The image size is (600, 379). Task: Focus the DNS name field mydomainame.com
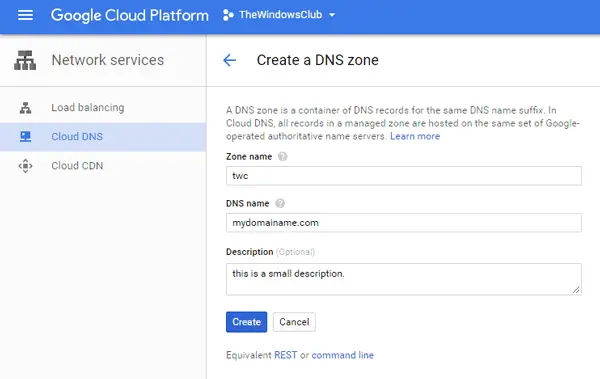tap(404, 223)
